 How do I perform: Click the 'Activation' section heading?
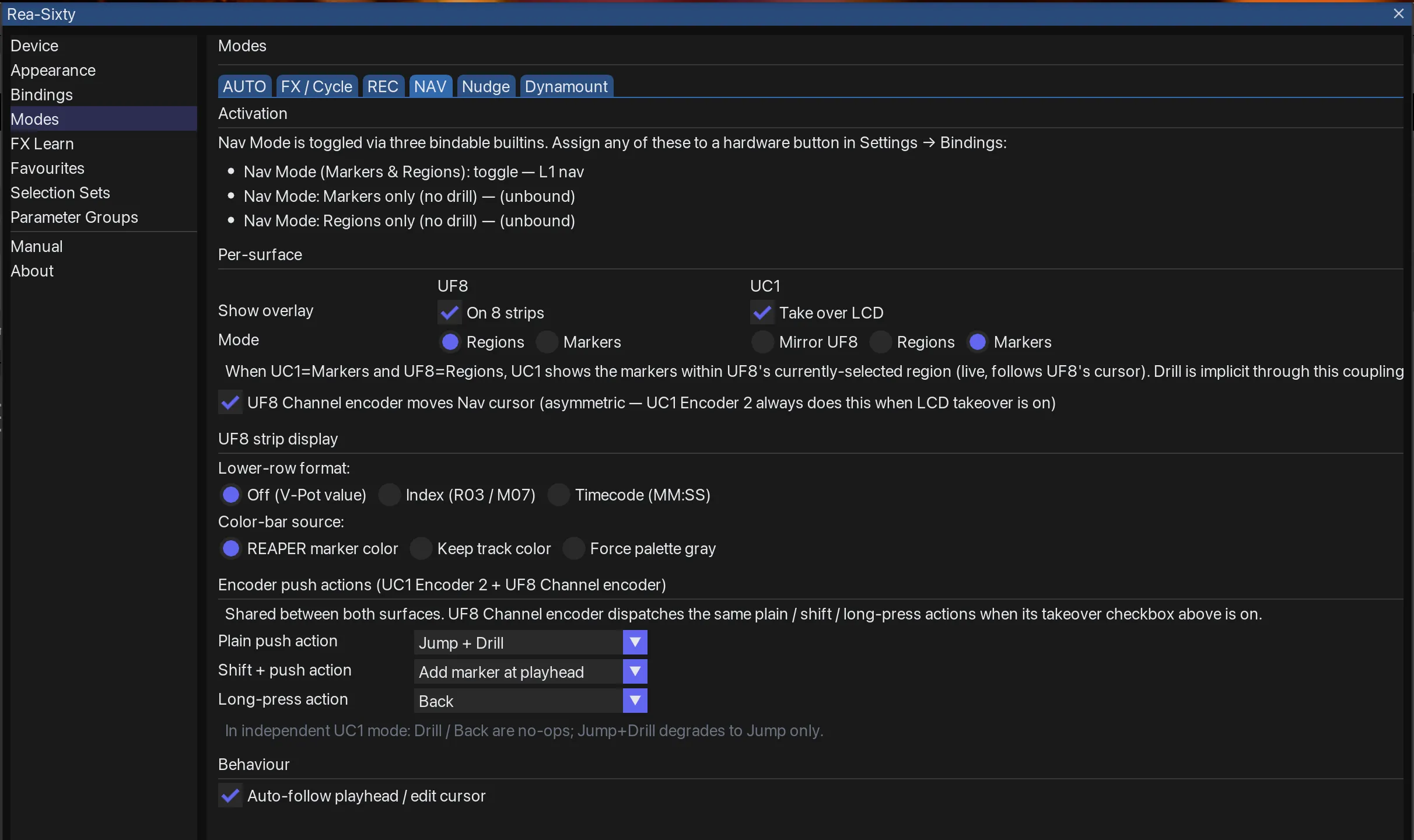click(x=253, y=113)
